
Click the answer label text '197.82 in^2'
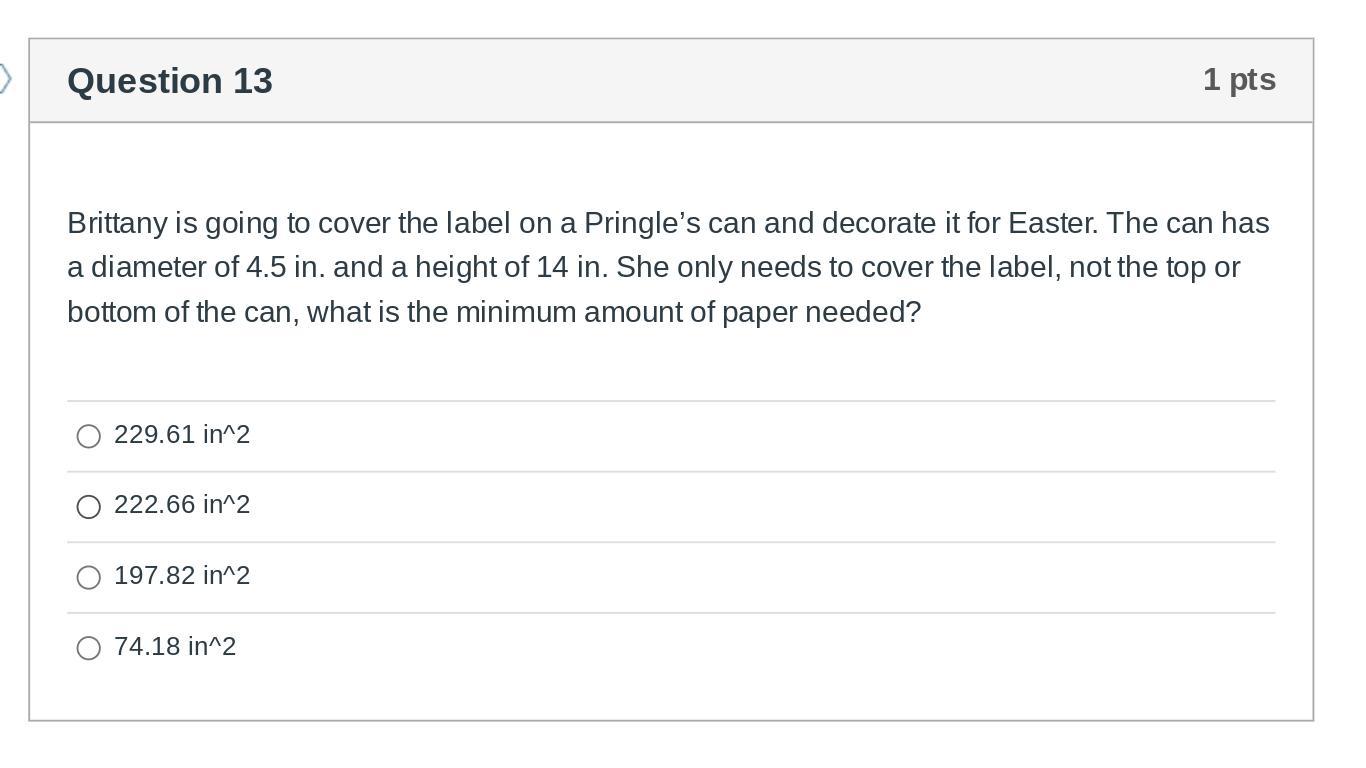pos(182,576)
